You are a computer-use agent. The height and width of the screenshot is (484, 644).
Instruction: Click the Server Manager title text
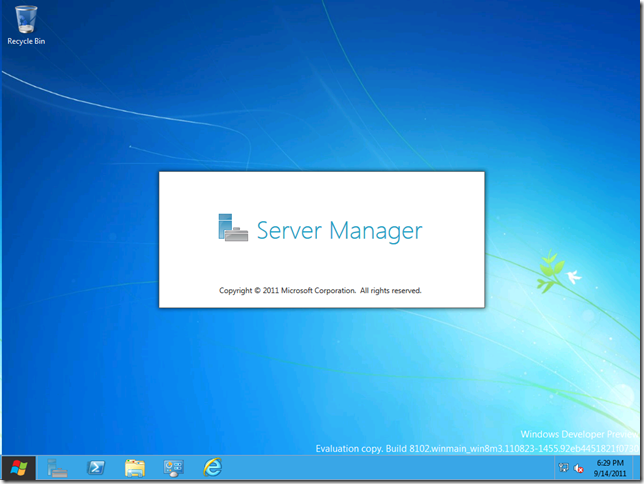(339, 230)
